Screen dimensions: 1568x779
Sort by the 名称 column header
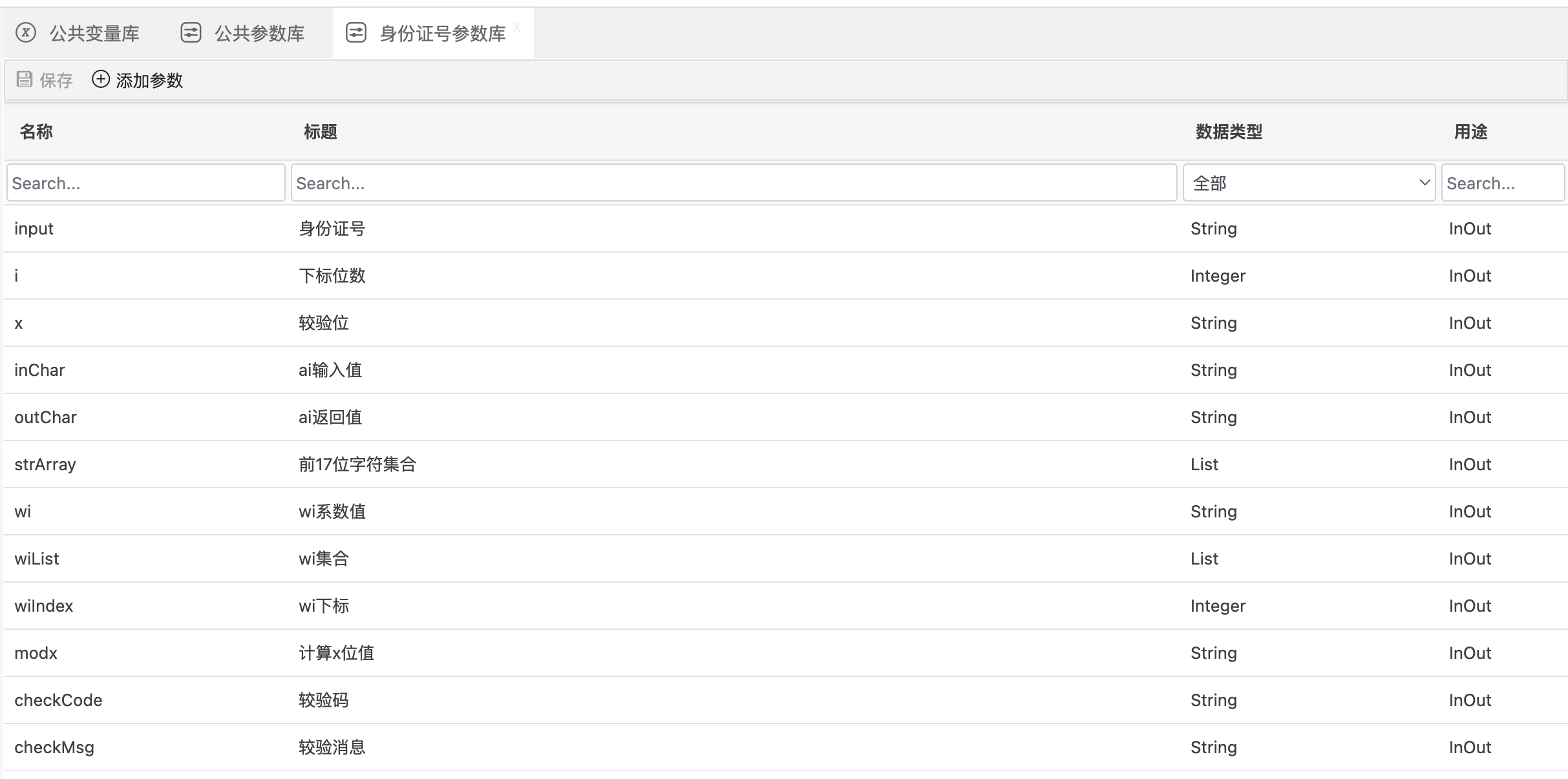(36, 132)
